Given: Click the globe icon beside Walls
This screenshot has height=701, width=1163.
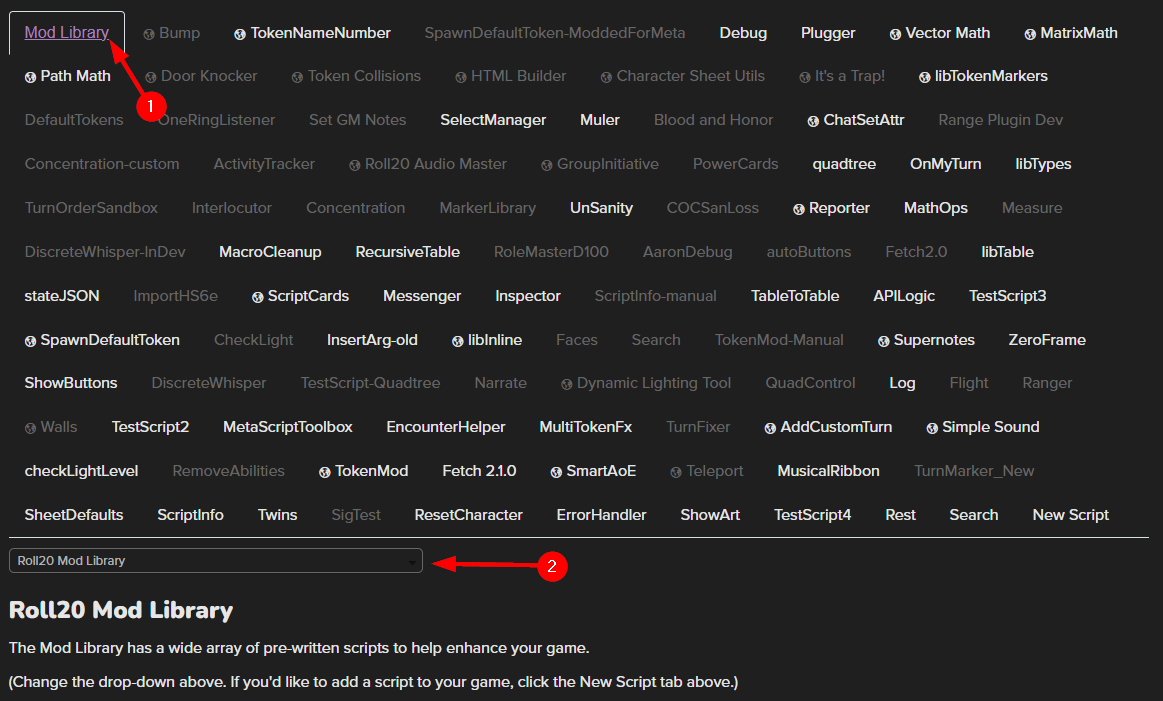Looking at the screenshot, I should point(30,428).
